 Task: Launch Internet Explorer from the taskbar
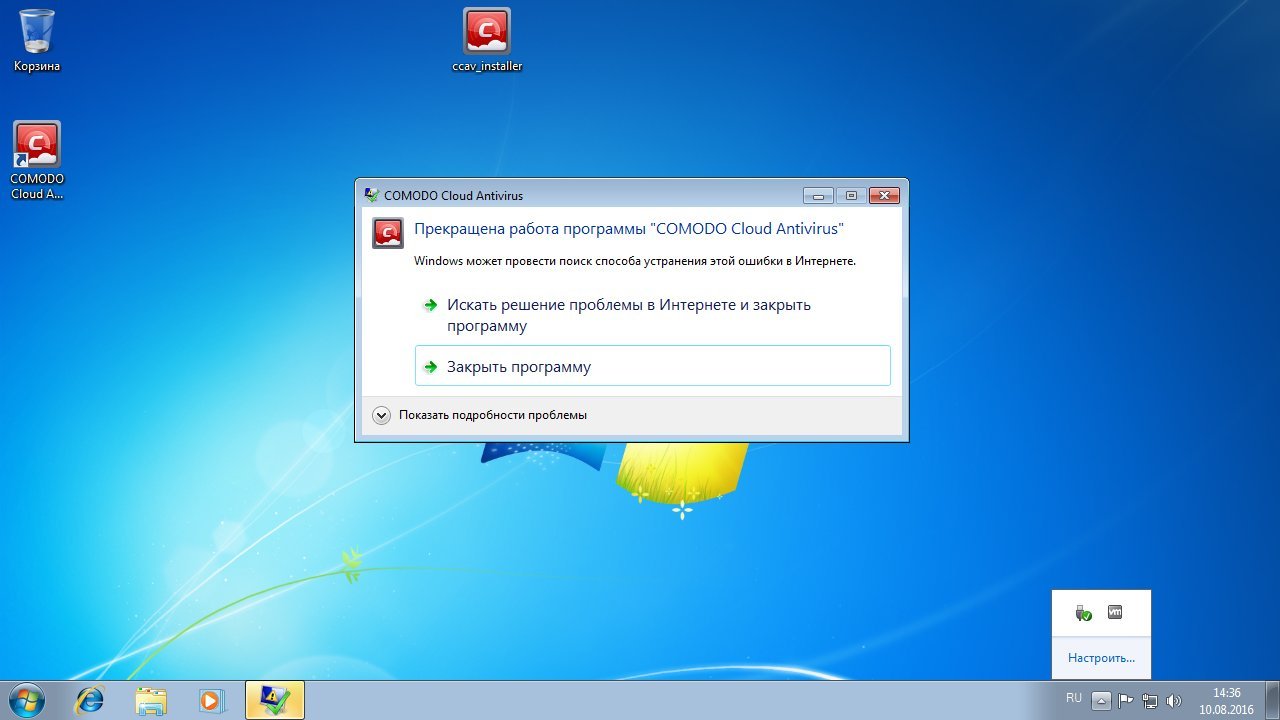[x=89, y=700]
